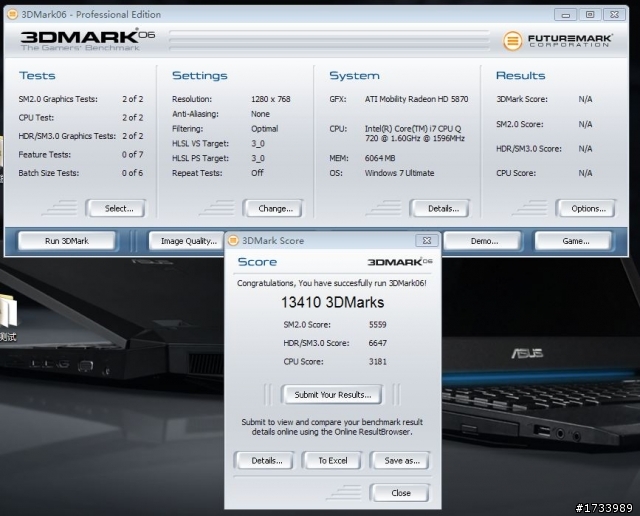Click the 'Windows 7 Ultimate' OS text
Screen dimensions: 640x516
click(x=399, y=173)
